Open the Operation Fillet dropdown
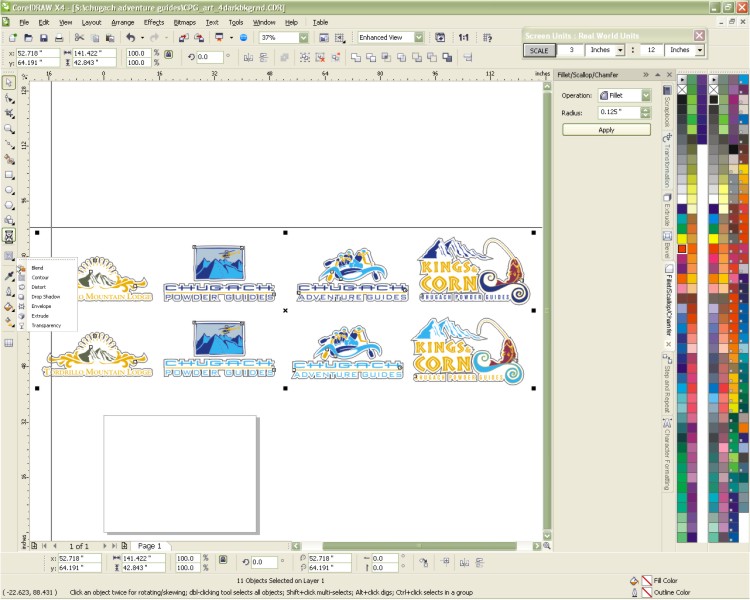The height and width of the screenshot is (600, 750). tap(646, 96)
